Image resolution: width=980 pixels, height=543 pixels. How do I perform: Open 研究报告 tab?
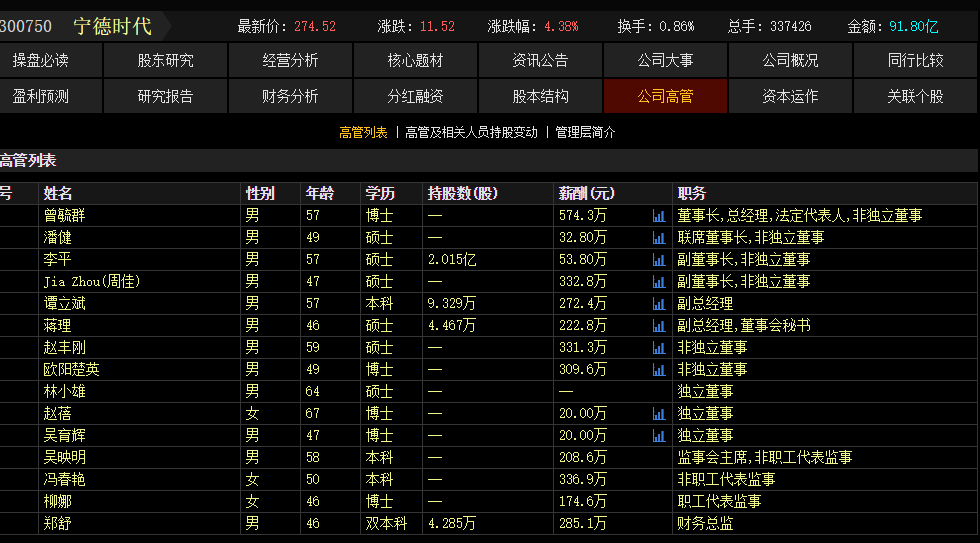166,96
